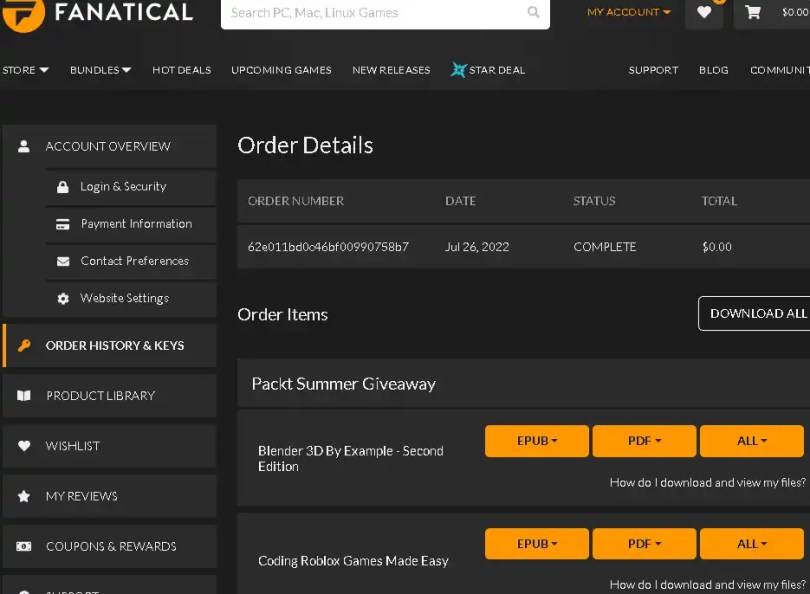Open Login & Security settings
This screenshot has width=810, height=594.
coord(131,186)
